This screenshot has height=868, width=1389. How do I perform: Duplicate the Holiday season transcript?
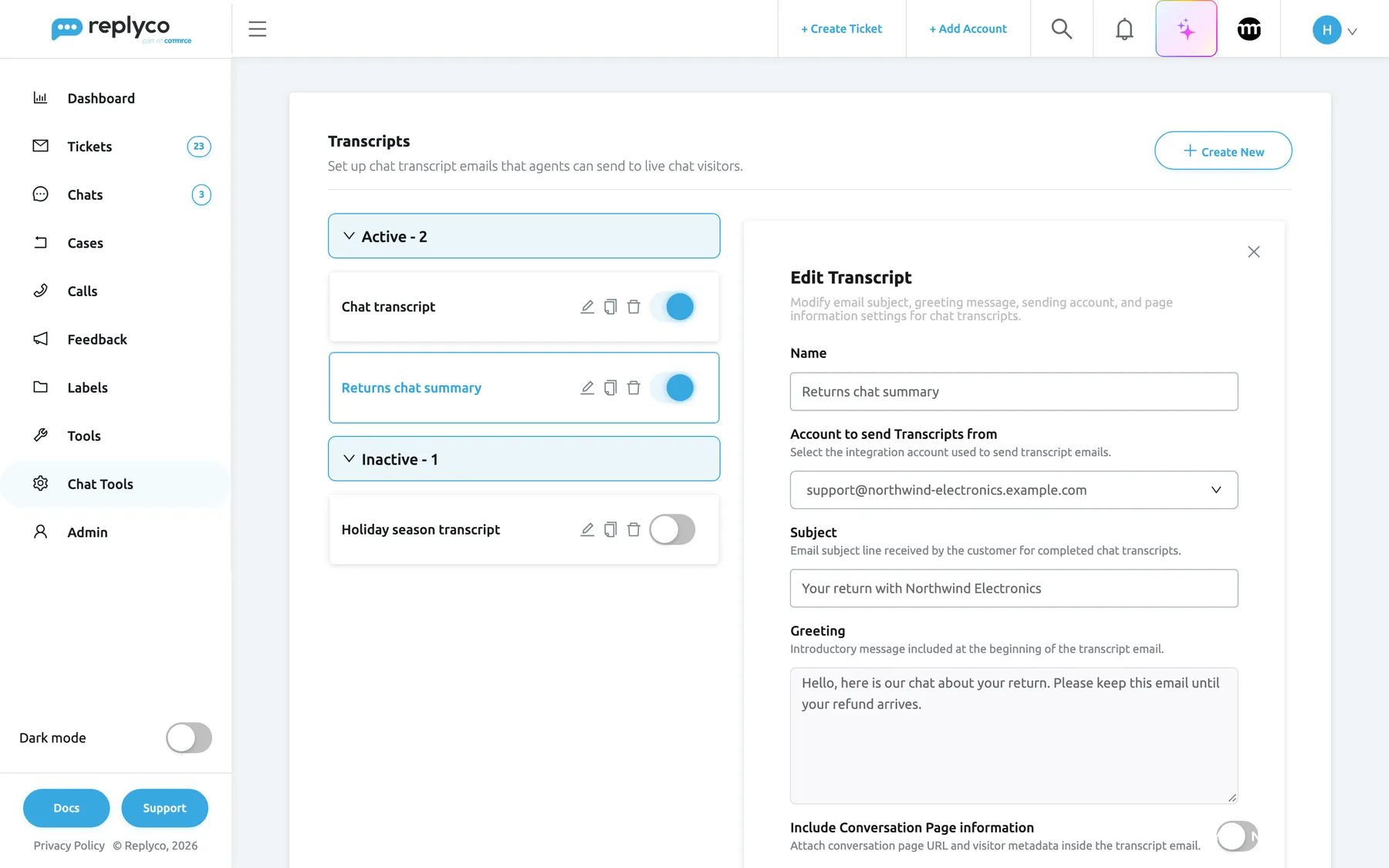(610, 529)
